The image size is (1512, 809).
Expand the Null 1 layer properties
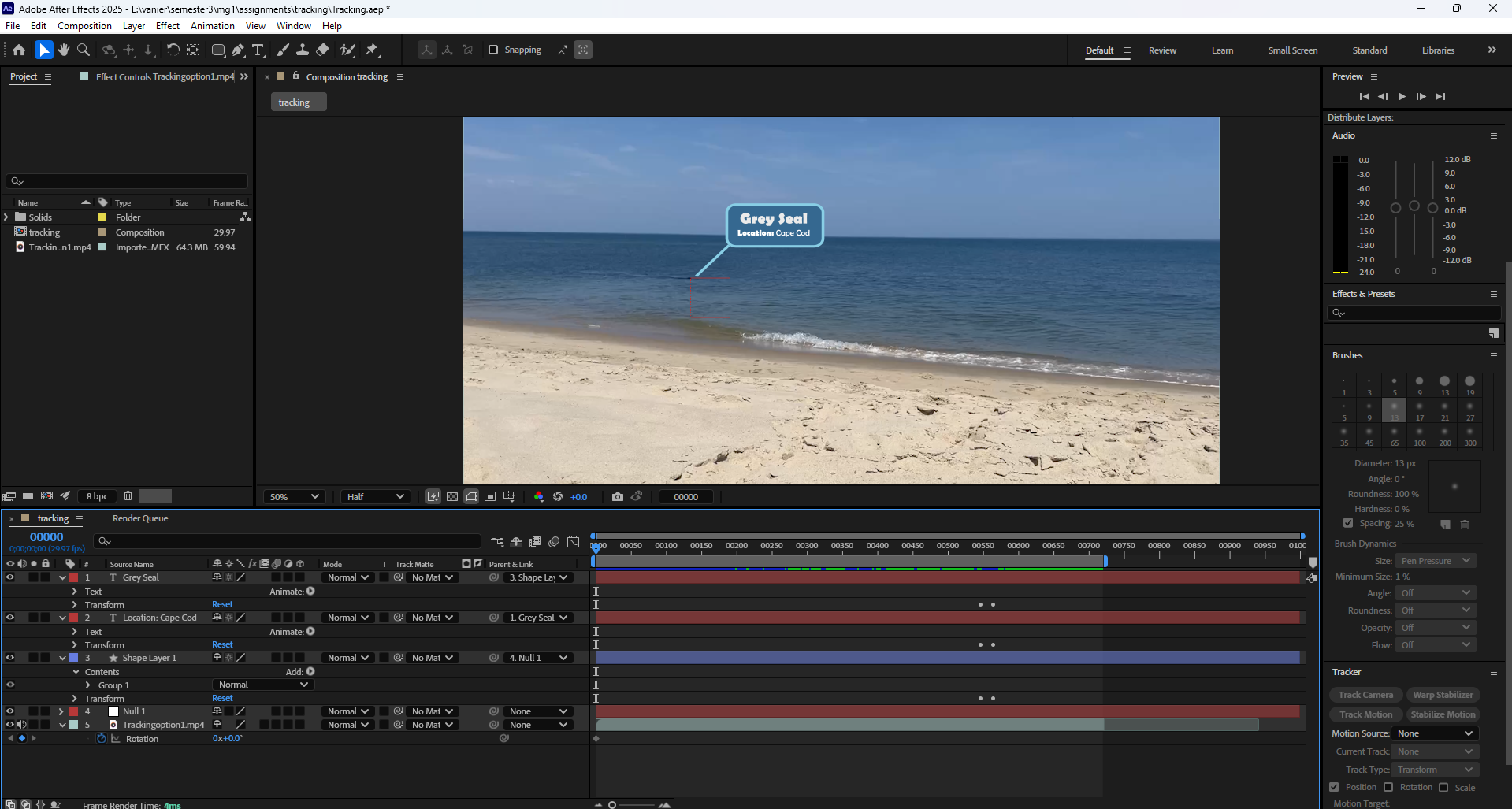pyautogui.click(x=61, y=711)
